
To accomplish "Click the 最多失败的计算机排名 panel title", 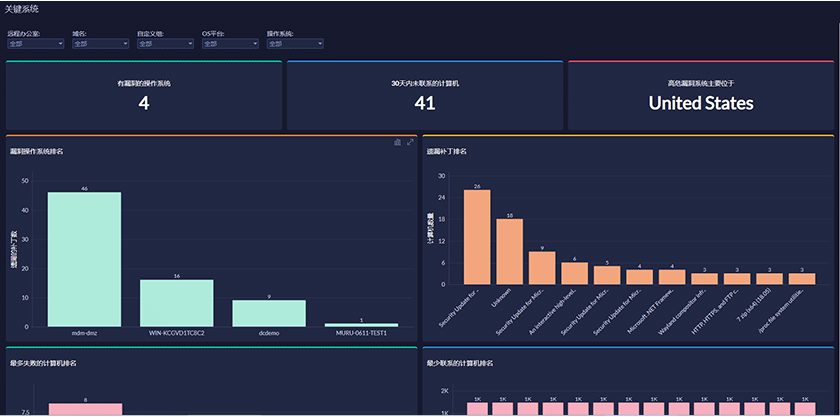I will tap(43, 363).
